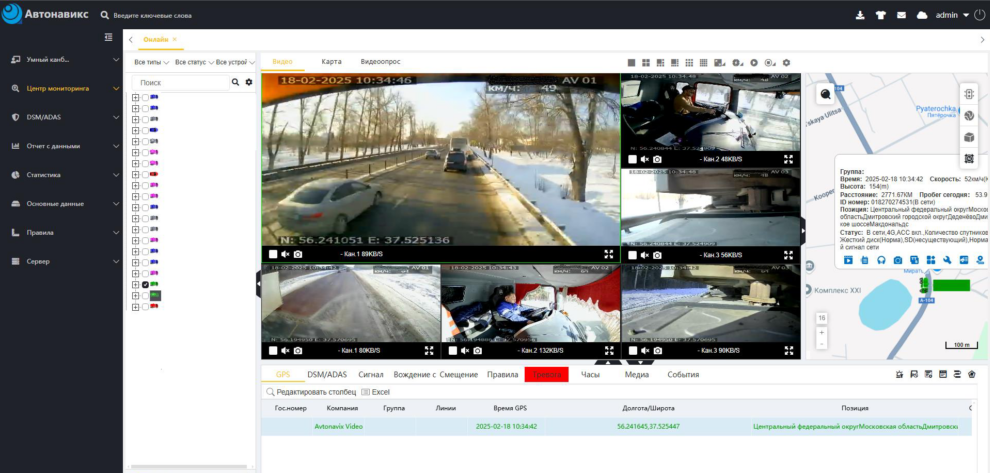Open the mail envelope icon in header
The height and width of the screenshot is (473, 990).
pyautogui.click(x=901, y=15)
